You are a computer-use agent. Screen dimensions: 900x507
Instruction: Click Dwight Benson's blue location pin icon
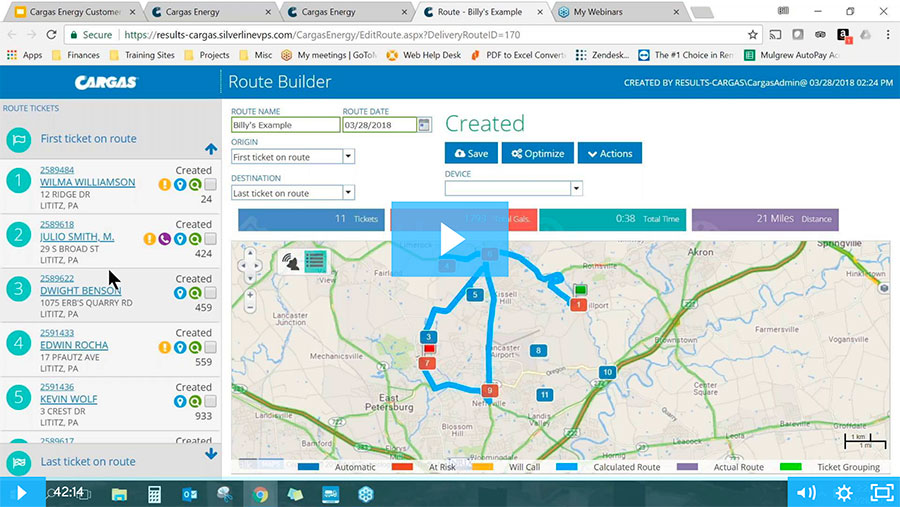coord(180,293)
